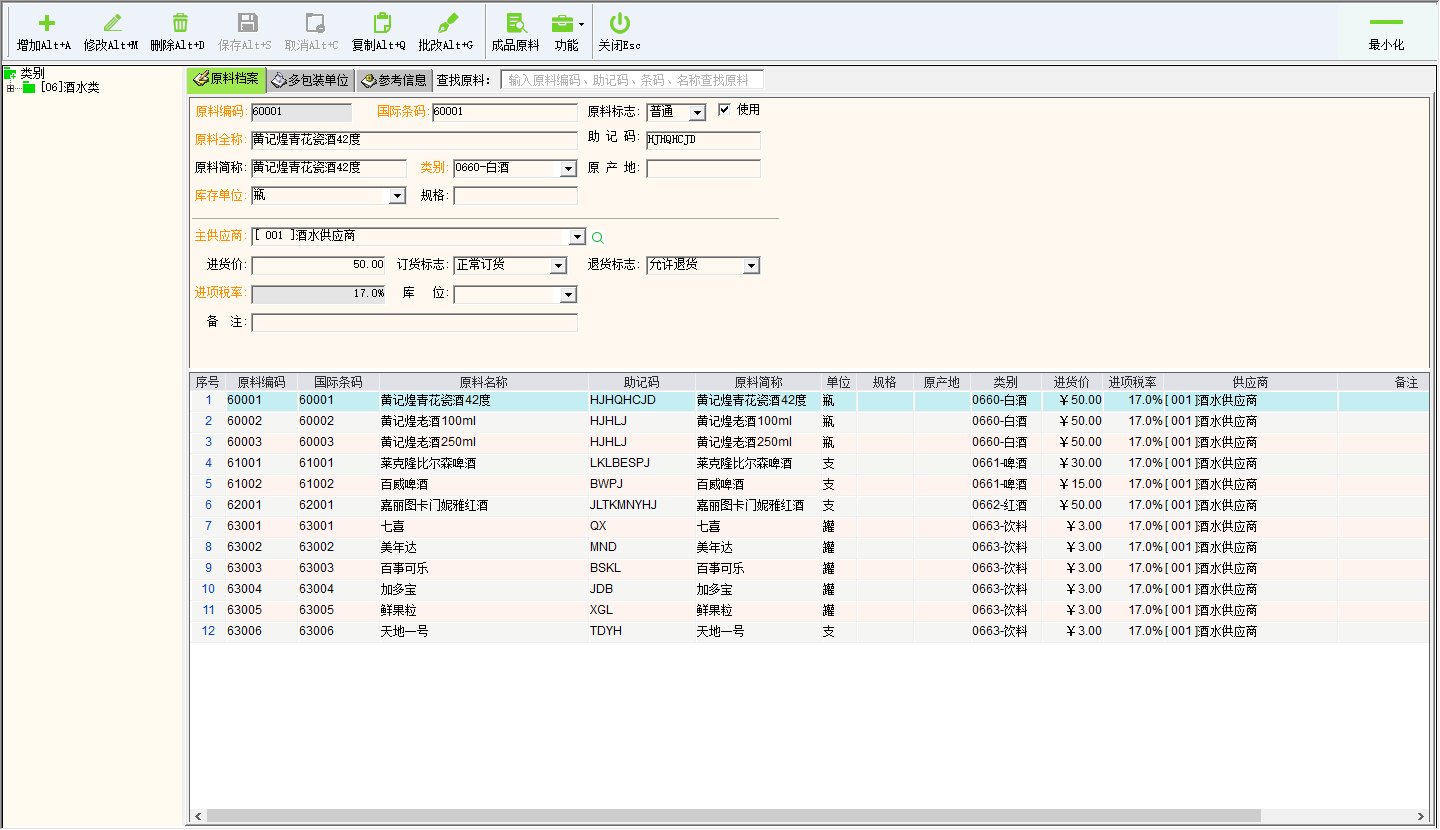
Task: Open the 订货标志 dropdown
Action: click(x=559, y=266)
